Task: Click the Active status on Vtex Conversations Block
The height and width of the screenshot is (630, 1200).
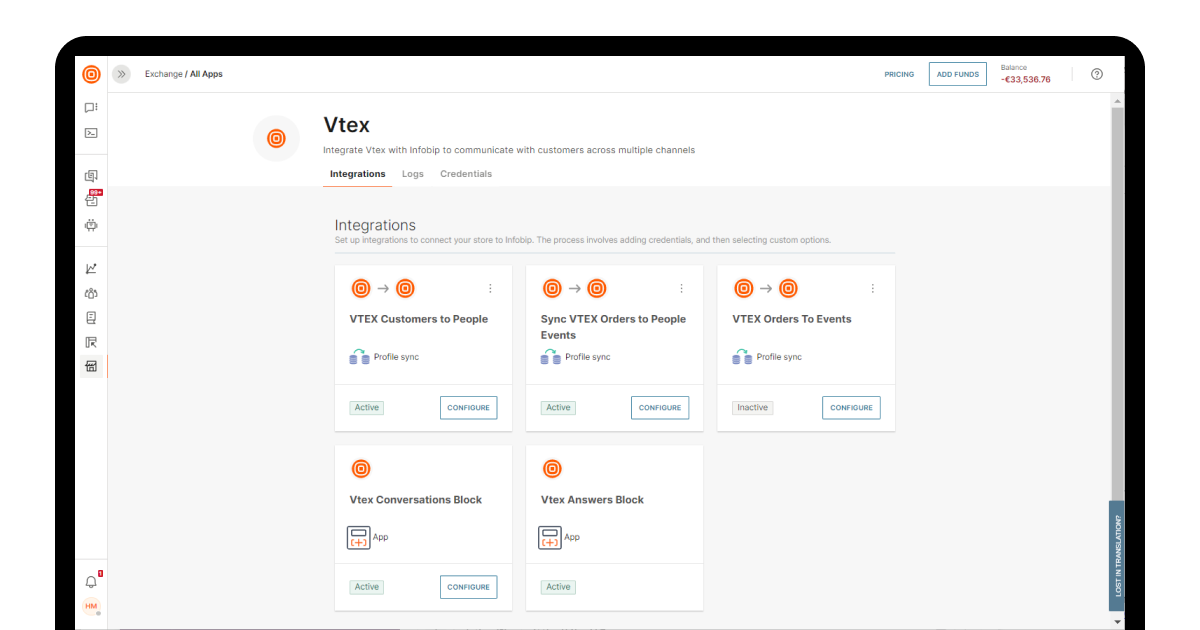Action: coord(367,587)
